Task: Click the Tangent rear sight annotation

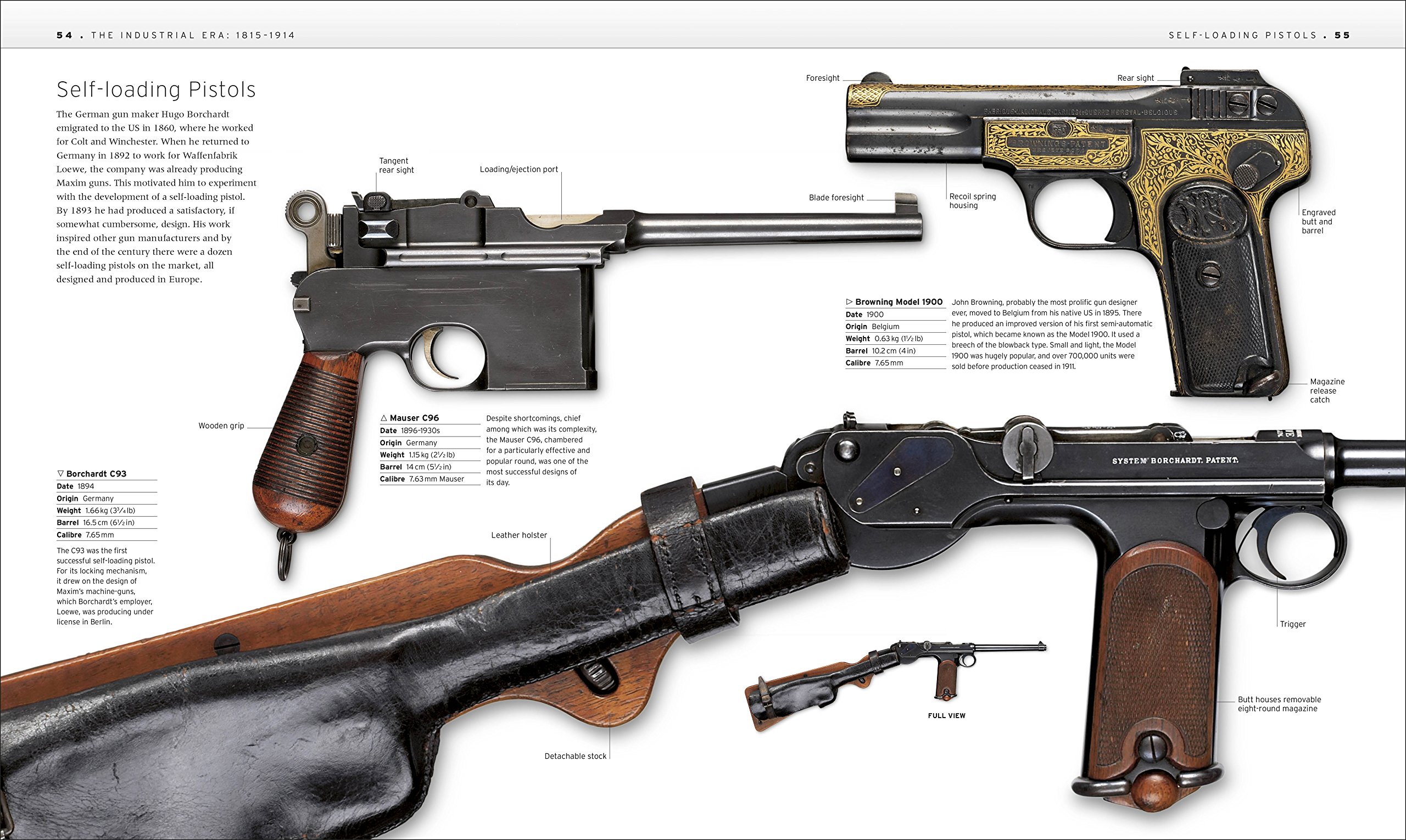Action: pos(397,165)
